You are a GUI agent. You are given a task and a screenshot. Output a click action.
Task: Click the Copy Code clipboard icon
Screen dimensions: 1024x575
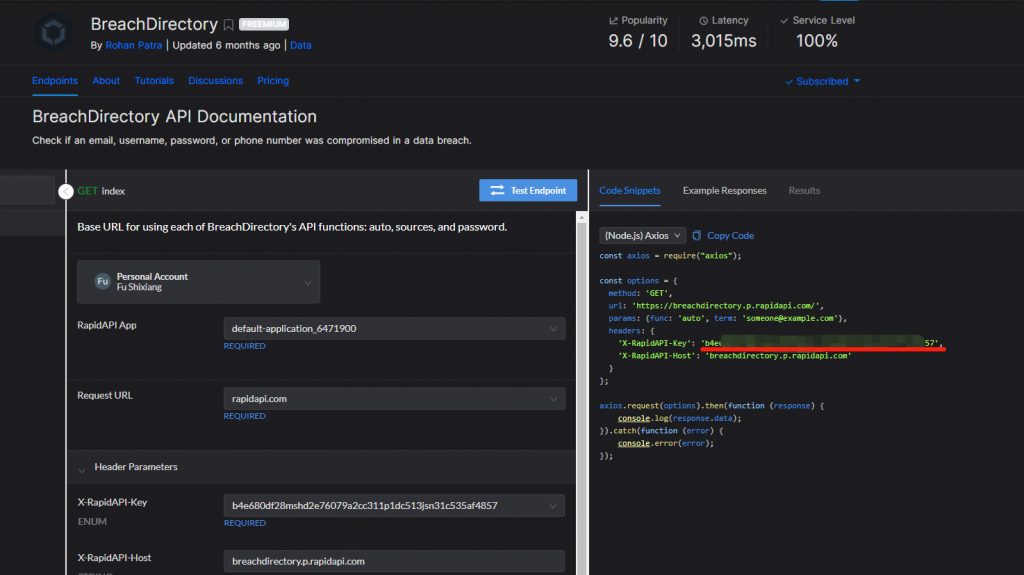(x=697, y=236)
